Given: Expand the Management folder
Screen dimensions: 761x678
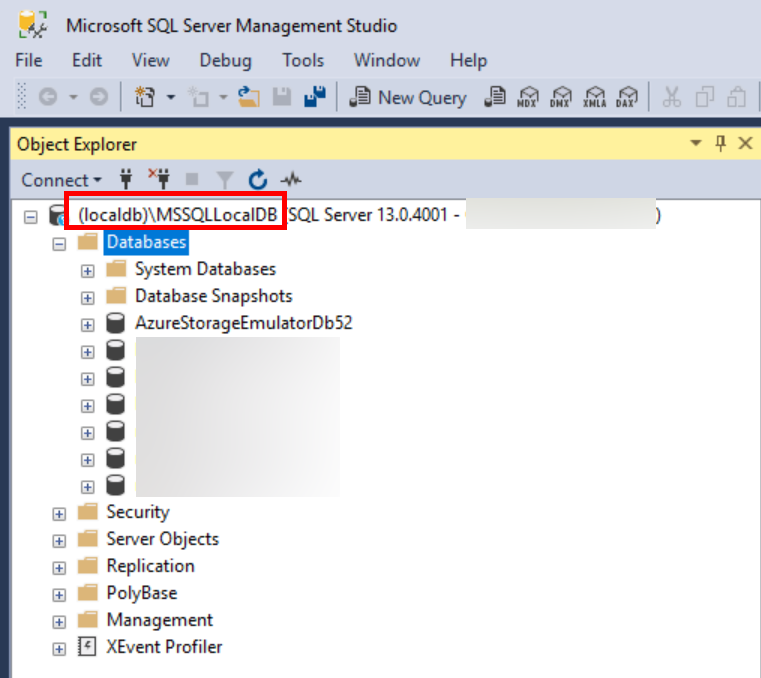Looking at the screenshot, I should [59, 622].
